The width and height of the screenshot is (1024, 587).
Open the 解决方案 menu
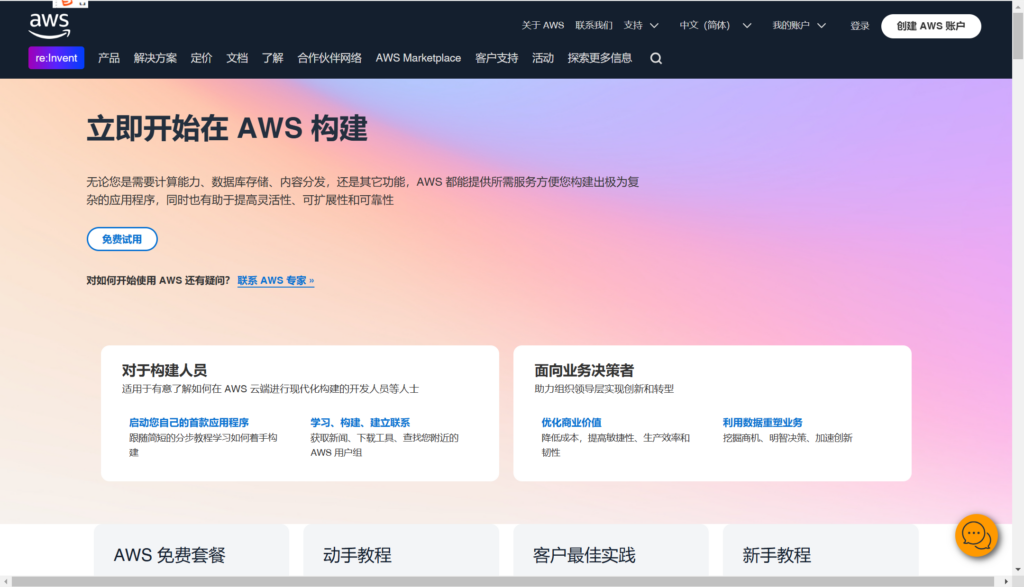click(156, 58)
